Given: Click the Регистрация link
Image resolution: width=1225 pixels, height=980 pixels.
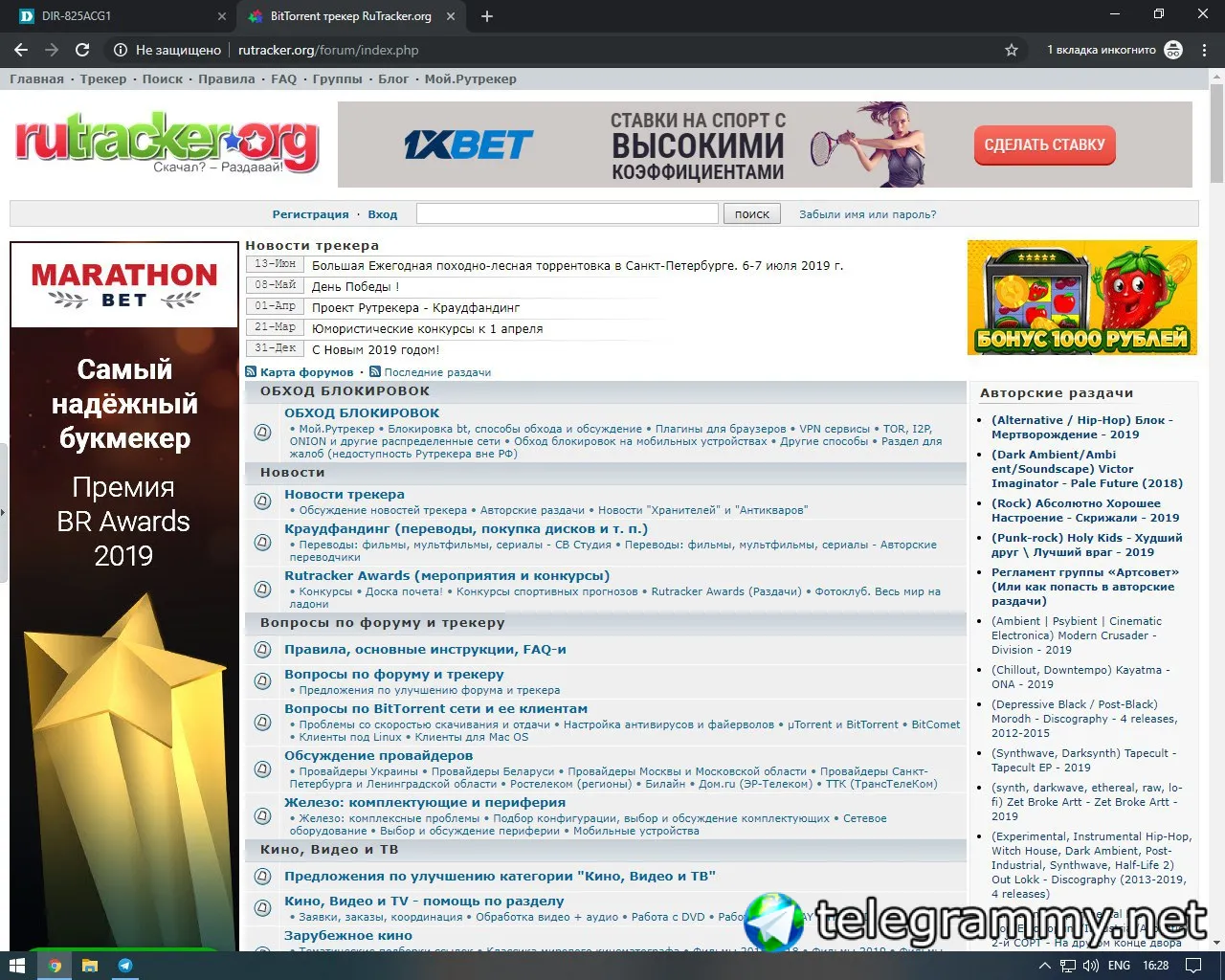Looking at the screenshot, I should click(x=311, y=214).
